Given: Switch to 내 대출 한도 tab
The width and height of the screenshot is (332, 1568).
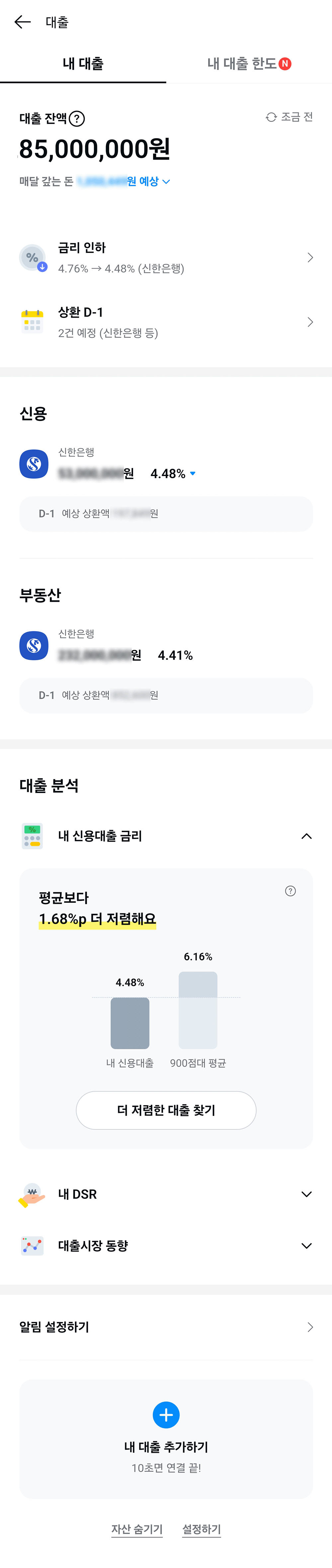Looking at the screenshot, I should (x=249, y=63).
